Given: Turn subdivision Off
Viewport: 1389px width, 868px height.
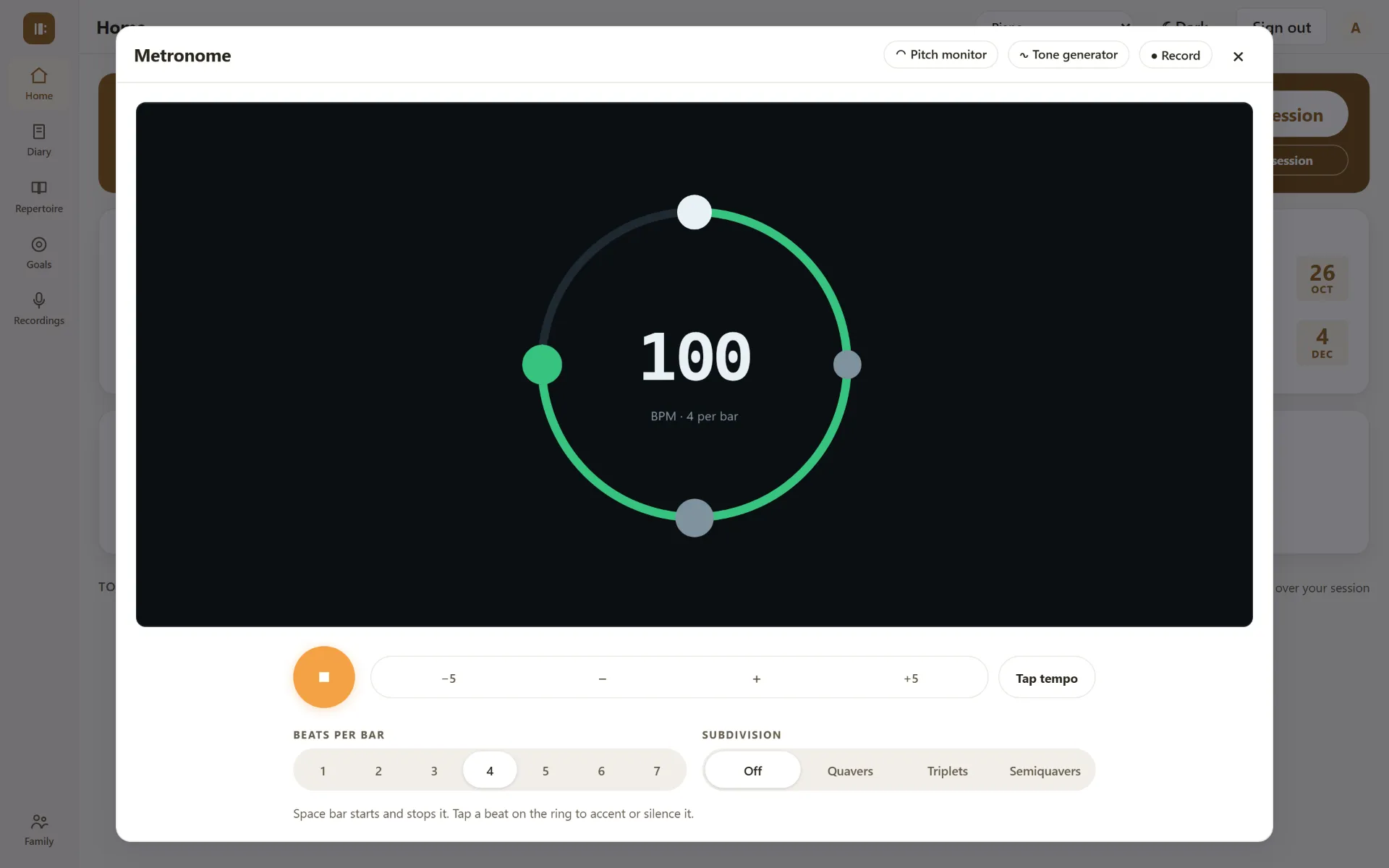Looking at the screenshot, I should click(752, 770).
